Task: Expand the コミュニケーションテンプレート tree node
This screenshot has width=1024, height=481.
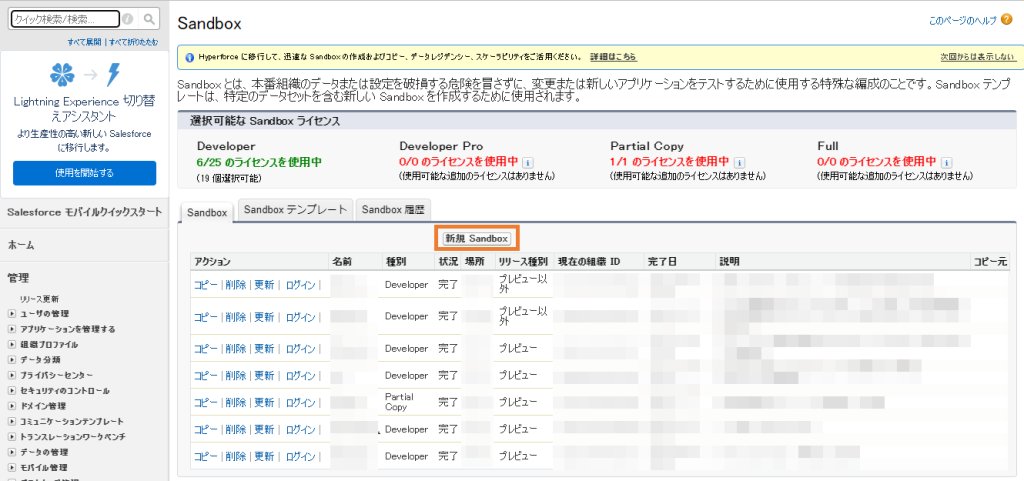Action: (x=12, y=422)
